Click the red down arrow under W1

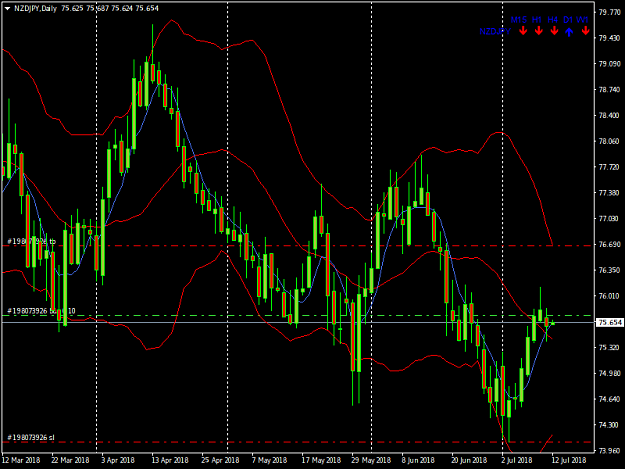click(x=585, y=31)
